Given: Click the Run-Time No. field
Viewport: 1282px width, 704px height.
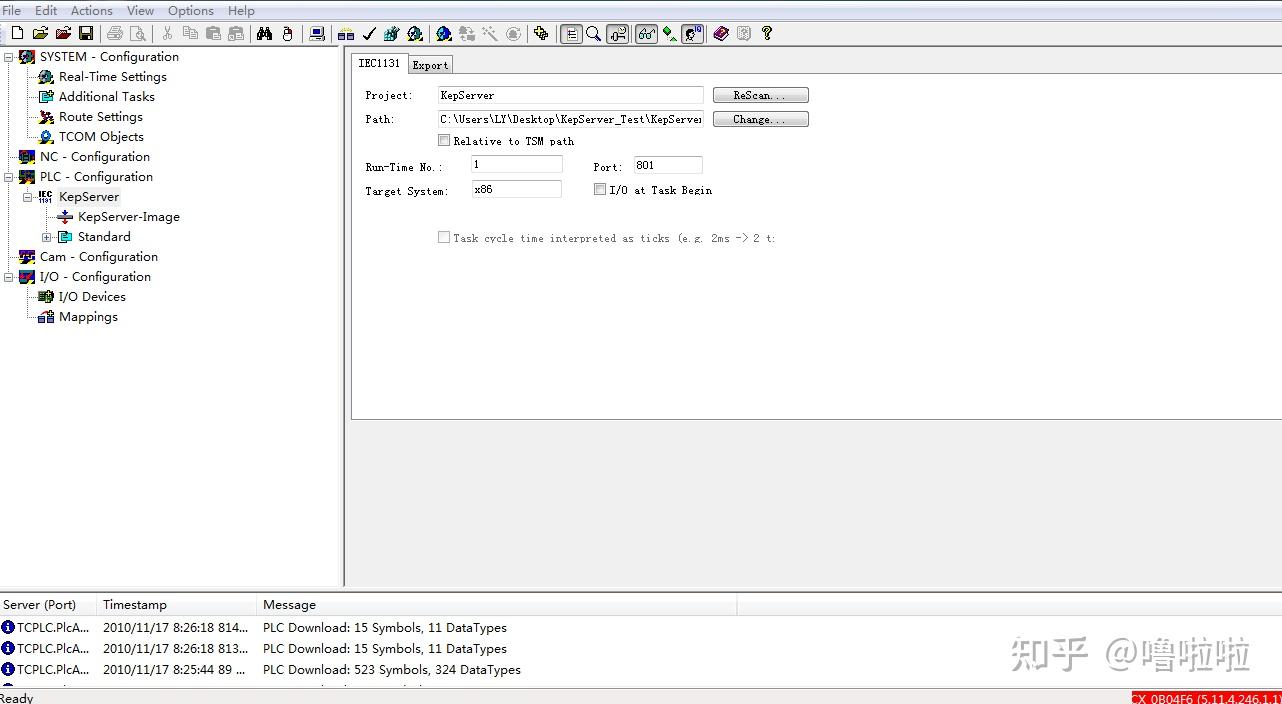Looking at the screenshot, I should (x=517, y=165).
